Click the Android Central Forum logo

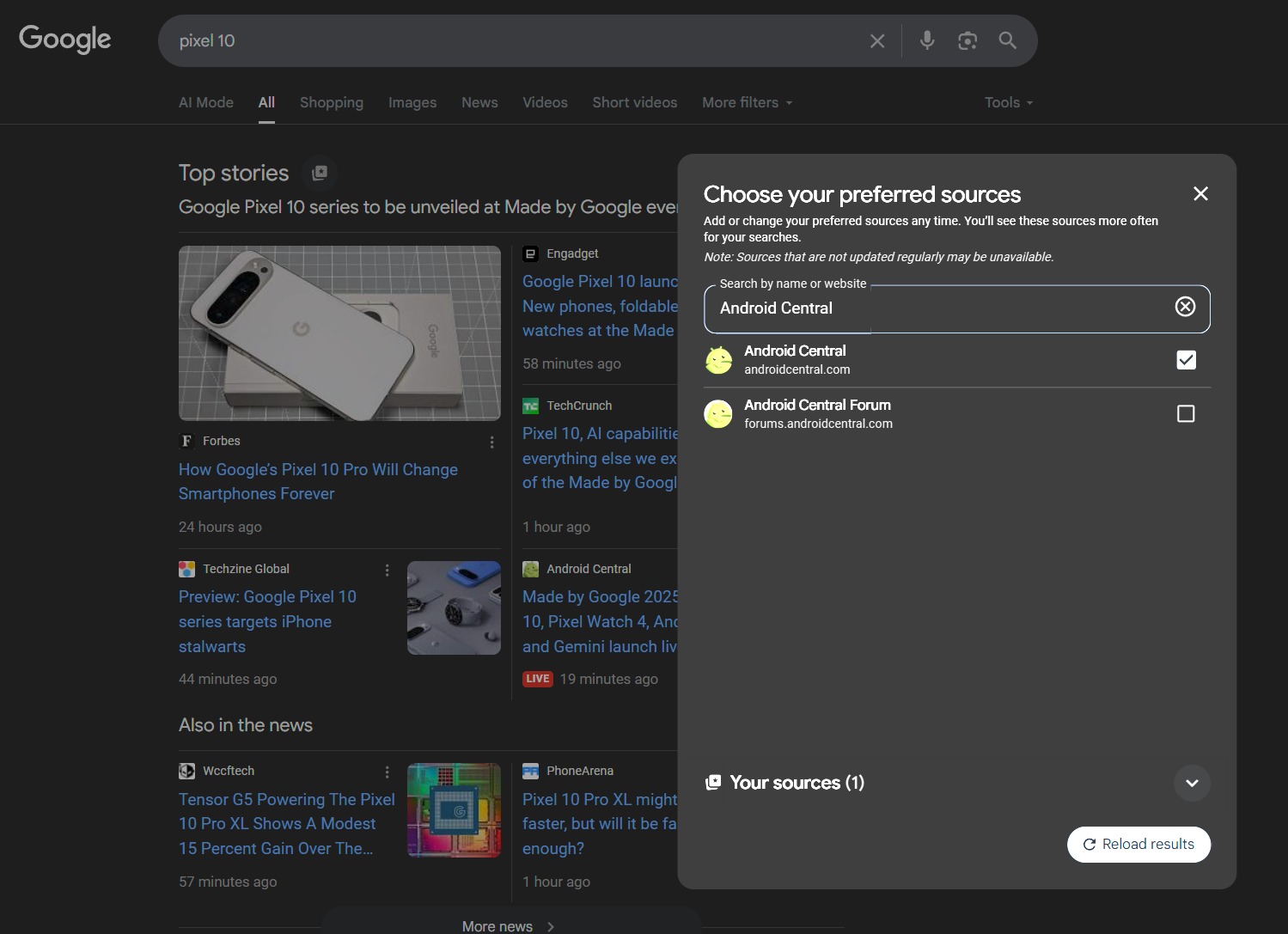[x=718, y=414]
